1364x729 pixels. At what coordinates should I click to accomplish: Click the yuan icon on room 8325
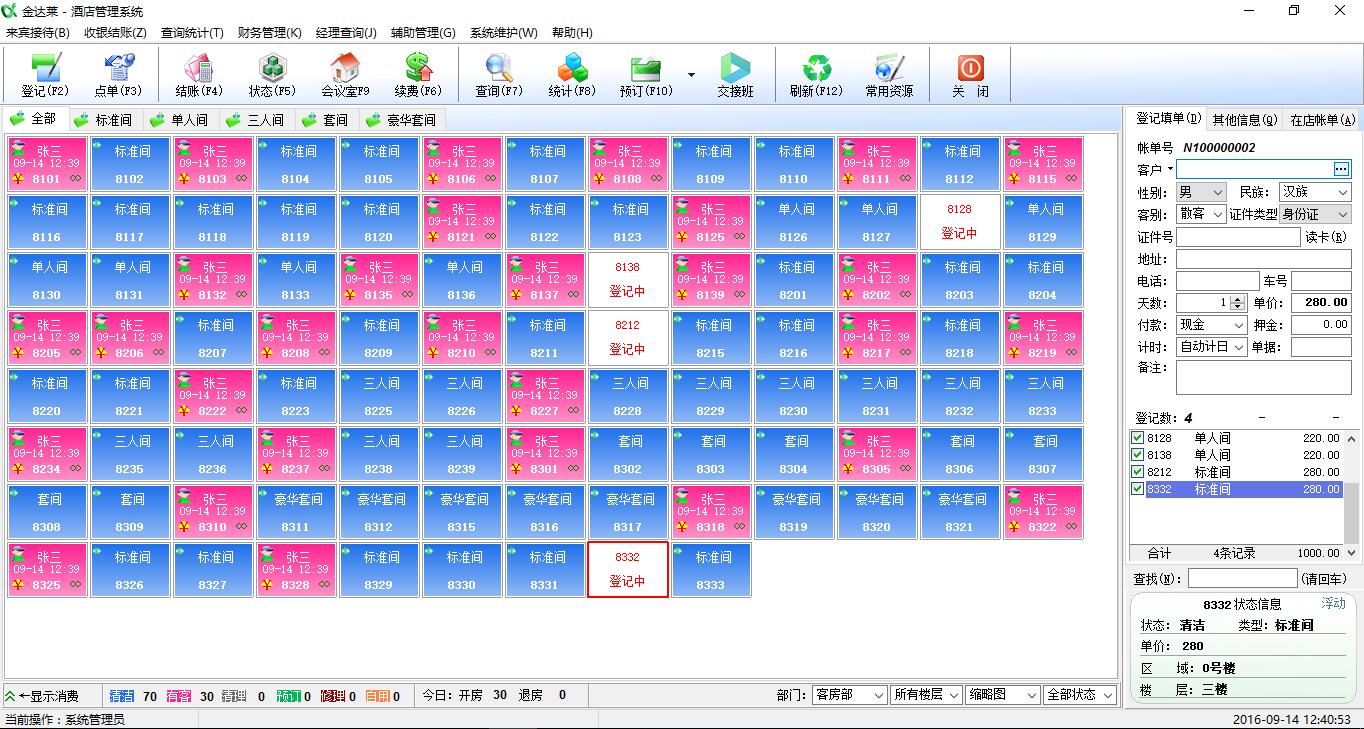pos(16,585)
